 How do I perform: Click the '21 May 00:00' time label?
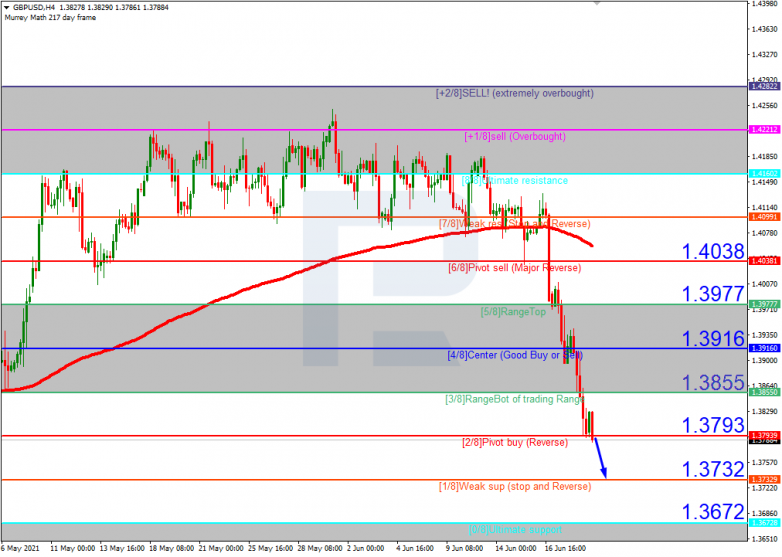[221, 549]
